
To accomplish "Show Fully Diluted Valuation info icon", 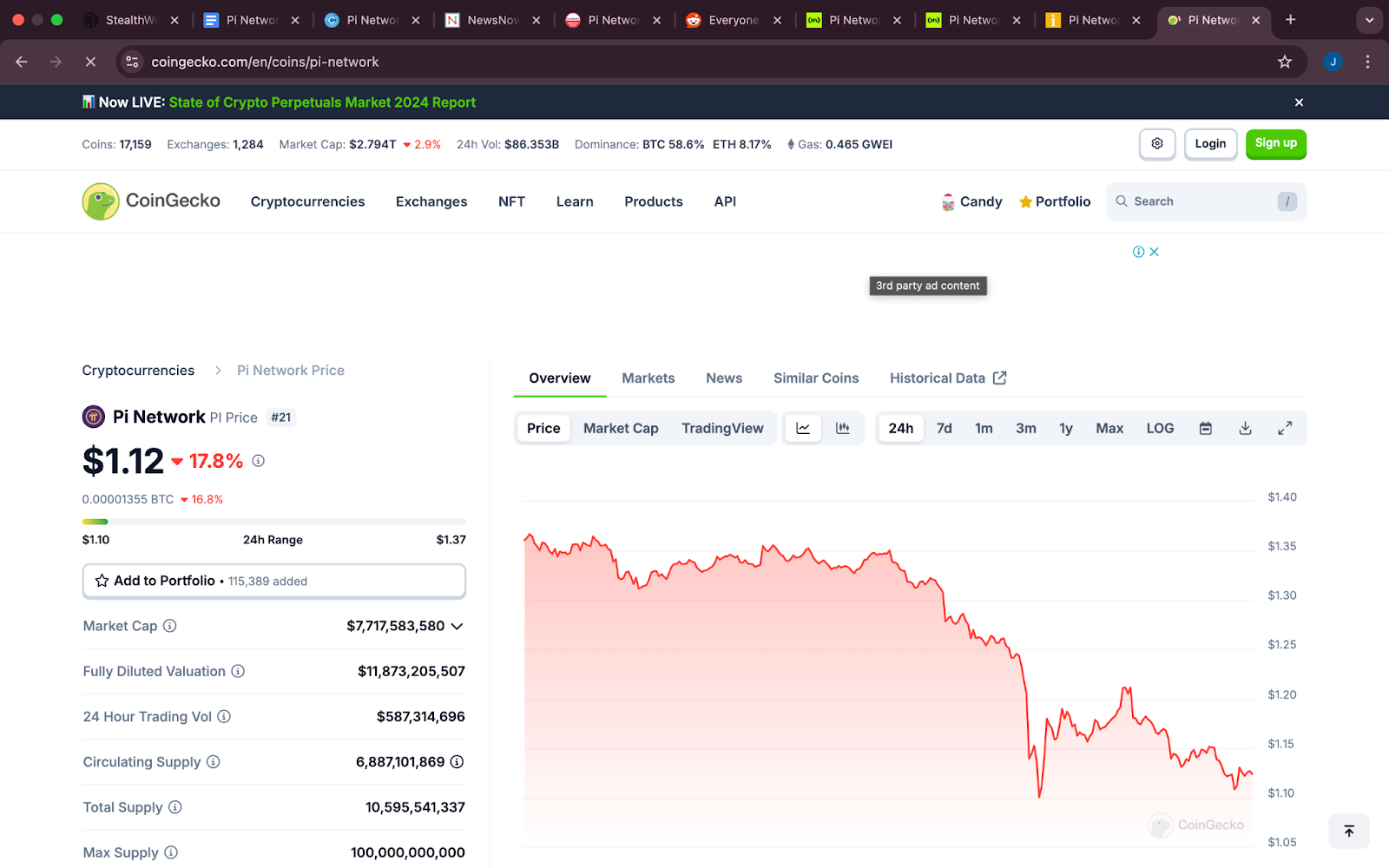I will point(238,671).
